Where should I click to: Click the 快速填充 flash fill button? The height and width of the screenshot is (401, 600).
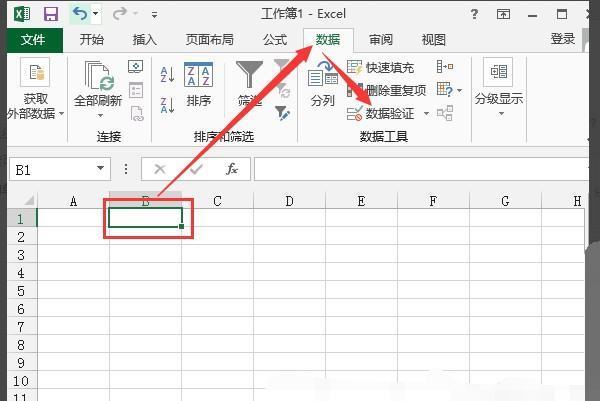point(381,68)
